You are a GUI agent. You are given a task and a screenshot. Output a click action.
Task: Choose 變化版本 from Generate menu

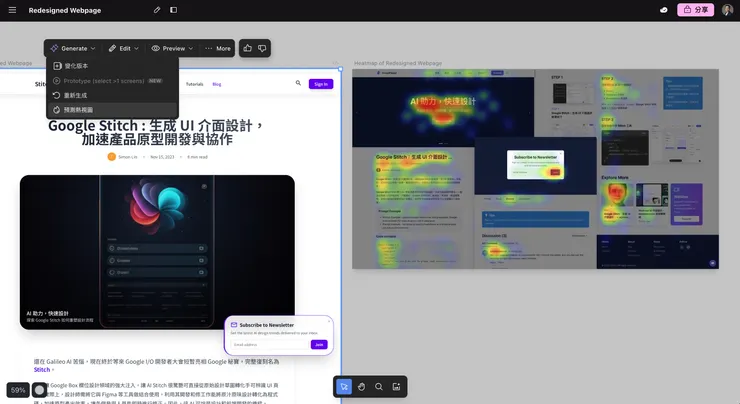tap(112, 66)
